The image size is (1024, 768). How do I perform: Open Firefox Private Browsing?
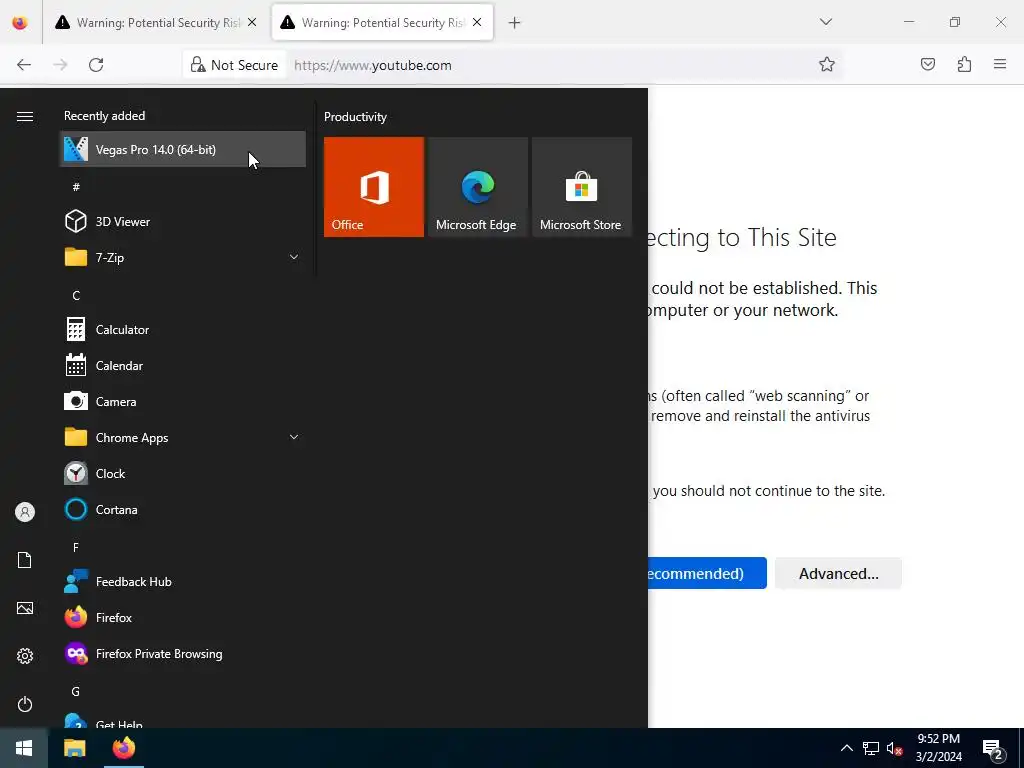pos(183,654)
